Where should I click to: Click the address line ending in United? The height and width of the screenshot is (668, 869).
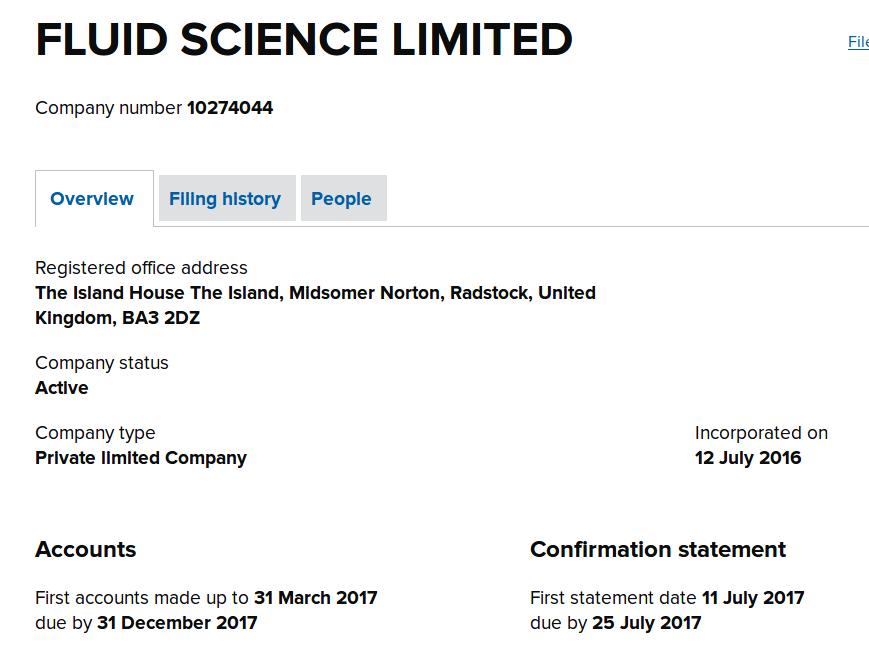click(x=315, y=293)
